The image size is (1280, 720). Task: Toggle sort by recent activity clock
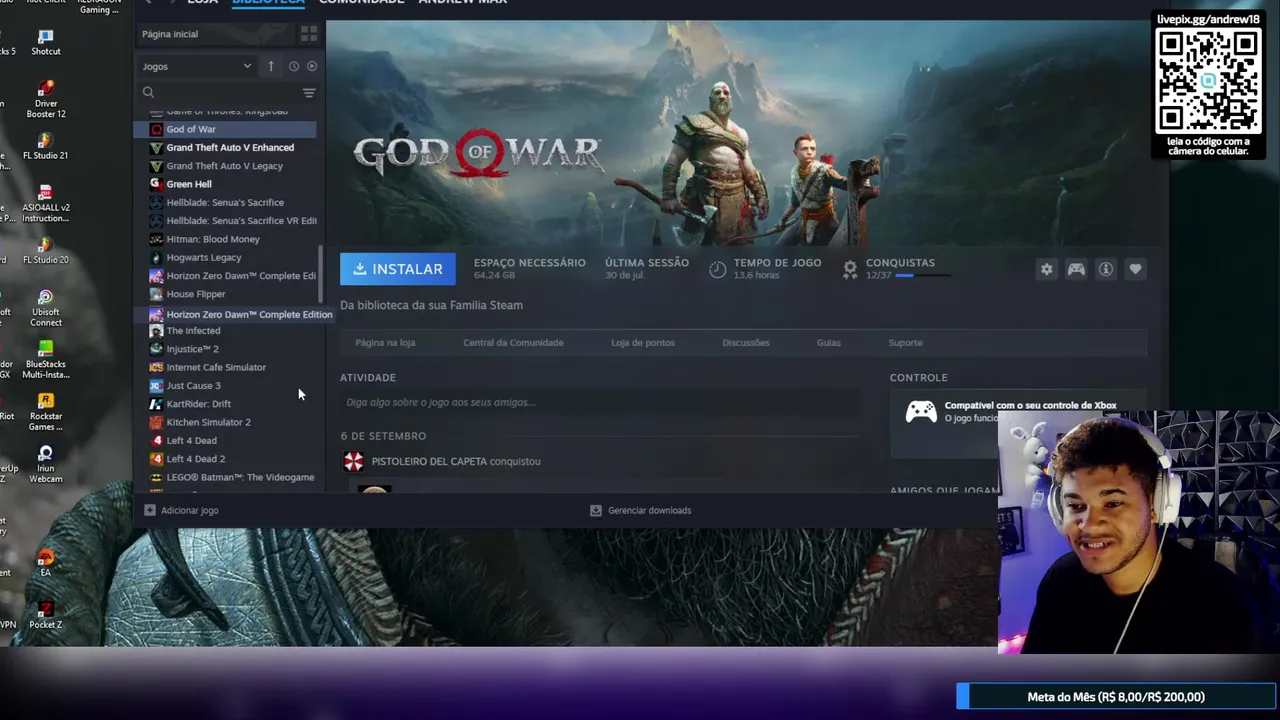(x=294, y=66)
